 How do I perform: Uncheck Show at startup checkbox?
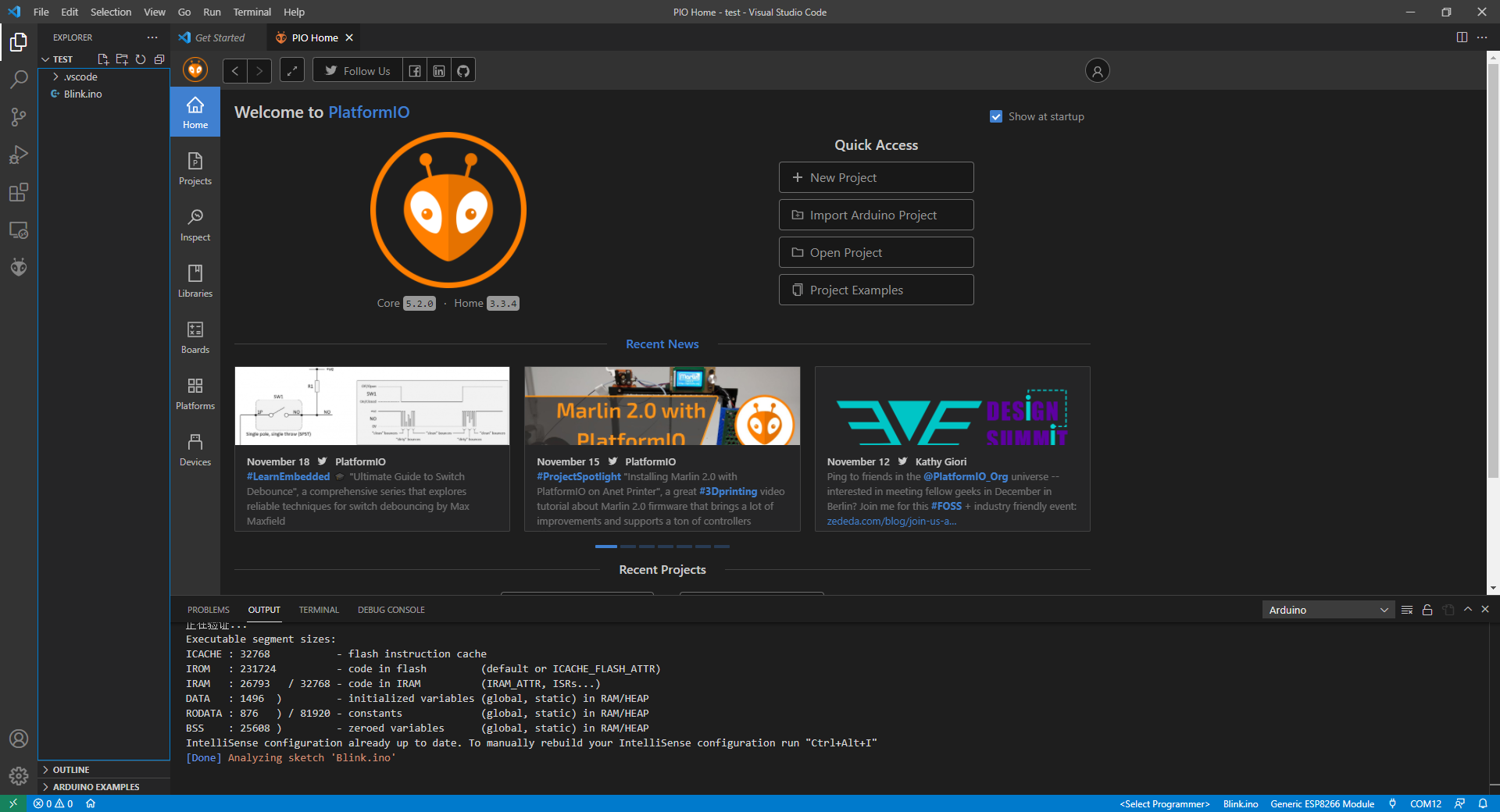coord(996,116)
